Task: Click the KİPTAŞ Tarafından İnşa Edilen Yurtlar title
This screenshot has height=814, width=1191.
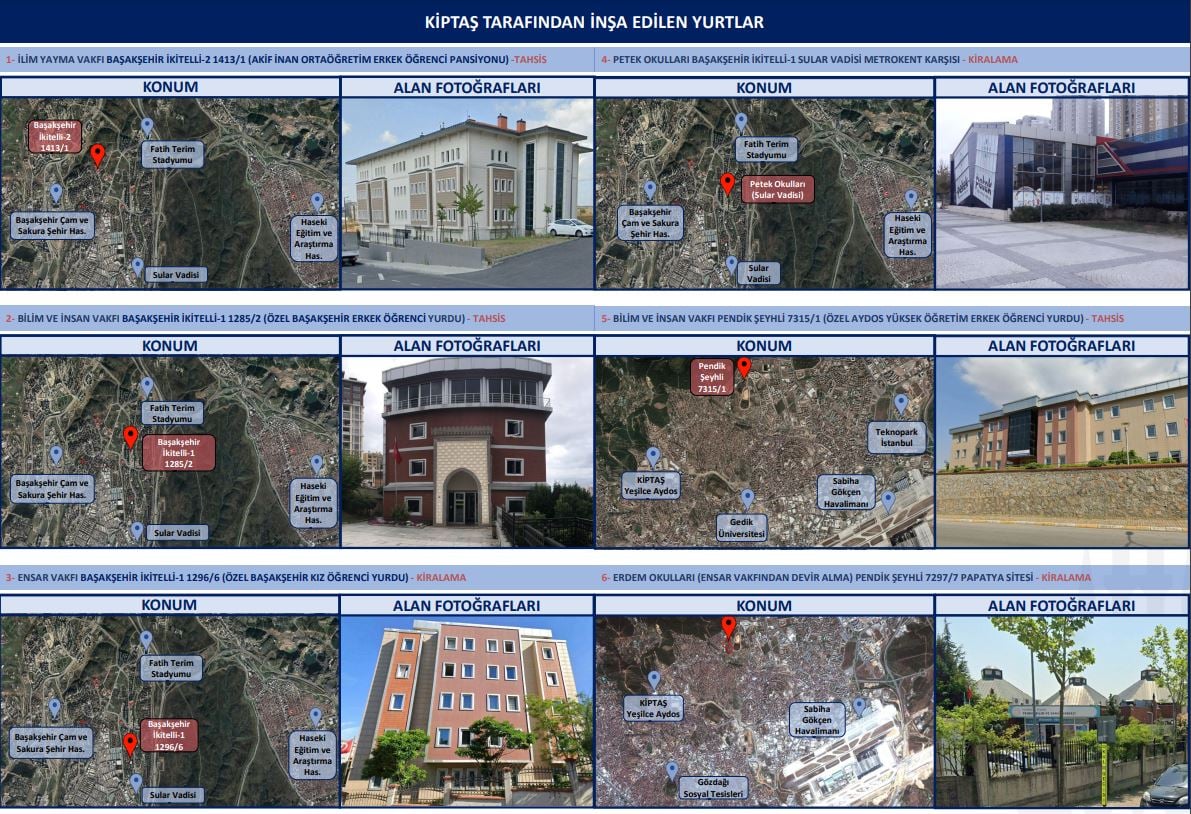Action: click(x=595, y=22)
